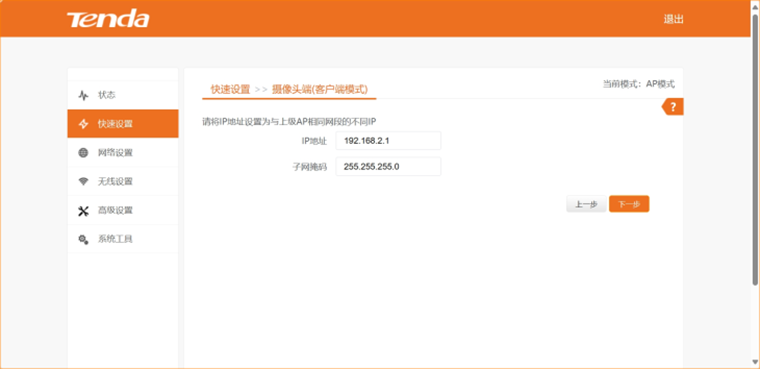Click the 高级设置 tools icon
The image size is (760, 369).
tap(83, 210)
